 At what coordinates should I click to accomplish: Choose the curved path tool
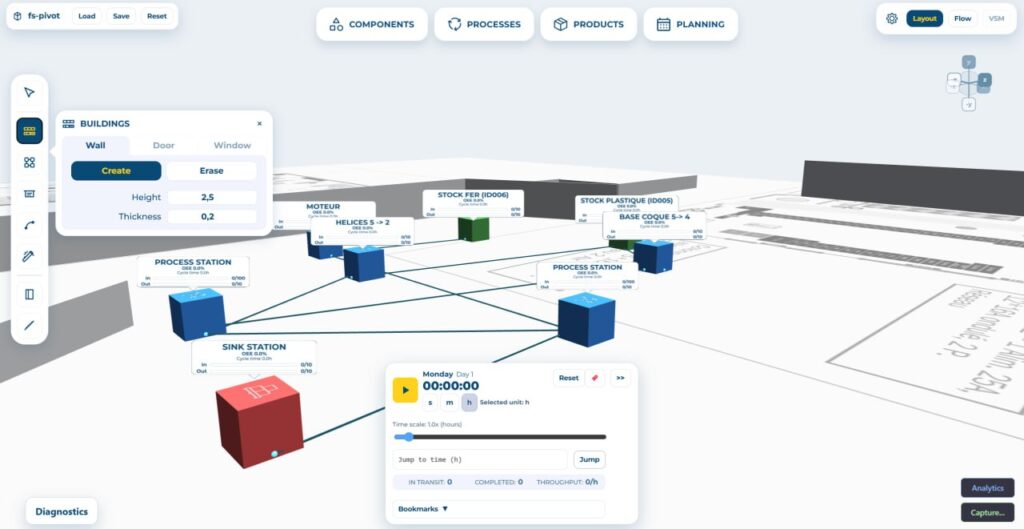(x=29, y=225)
